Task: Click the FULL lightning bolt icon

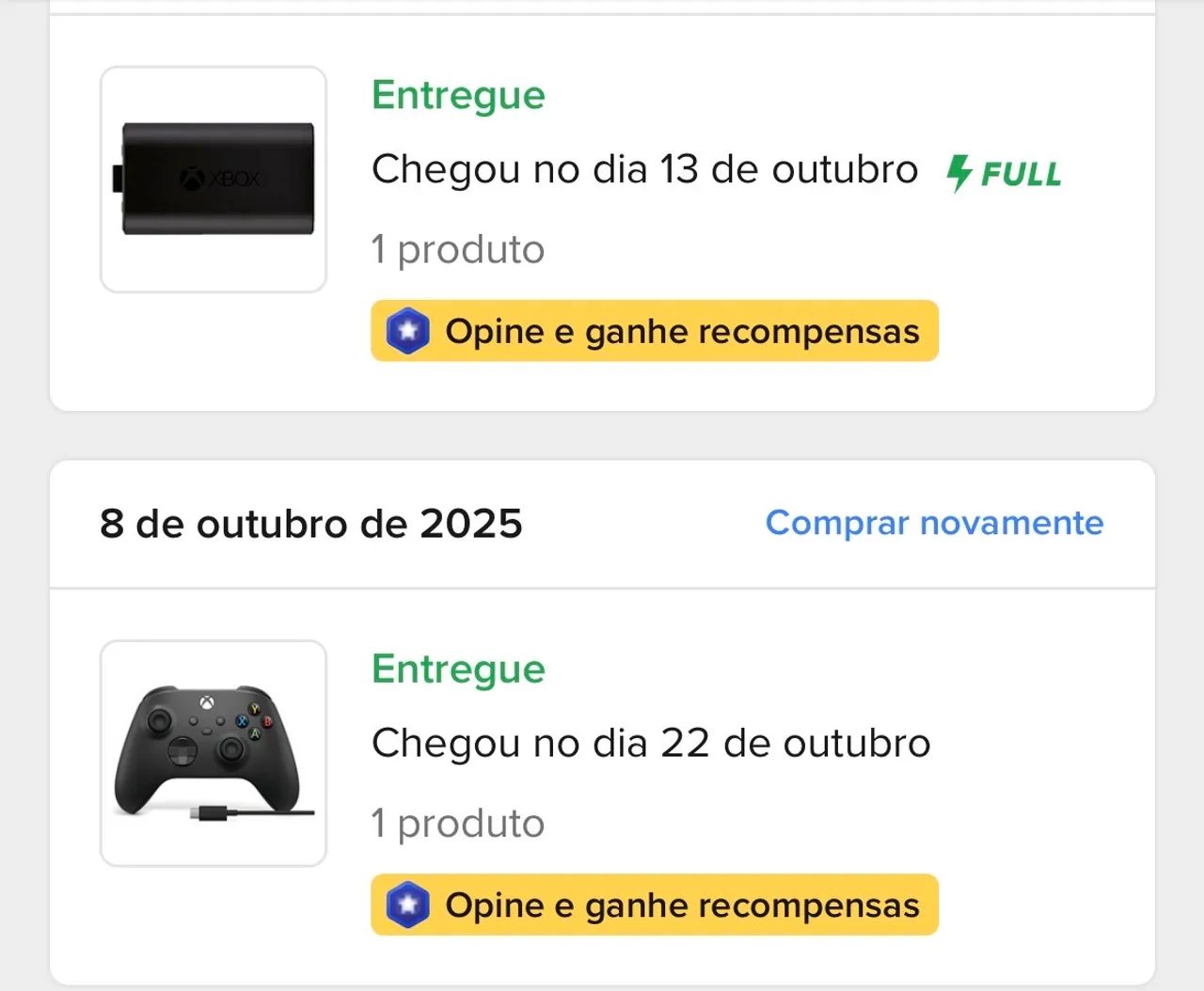Action: click(958, 171)
